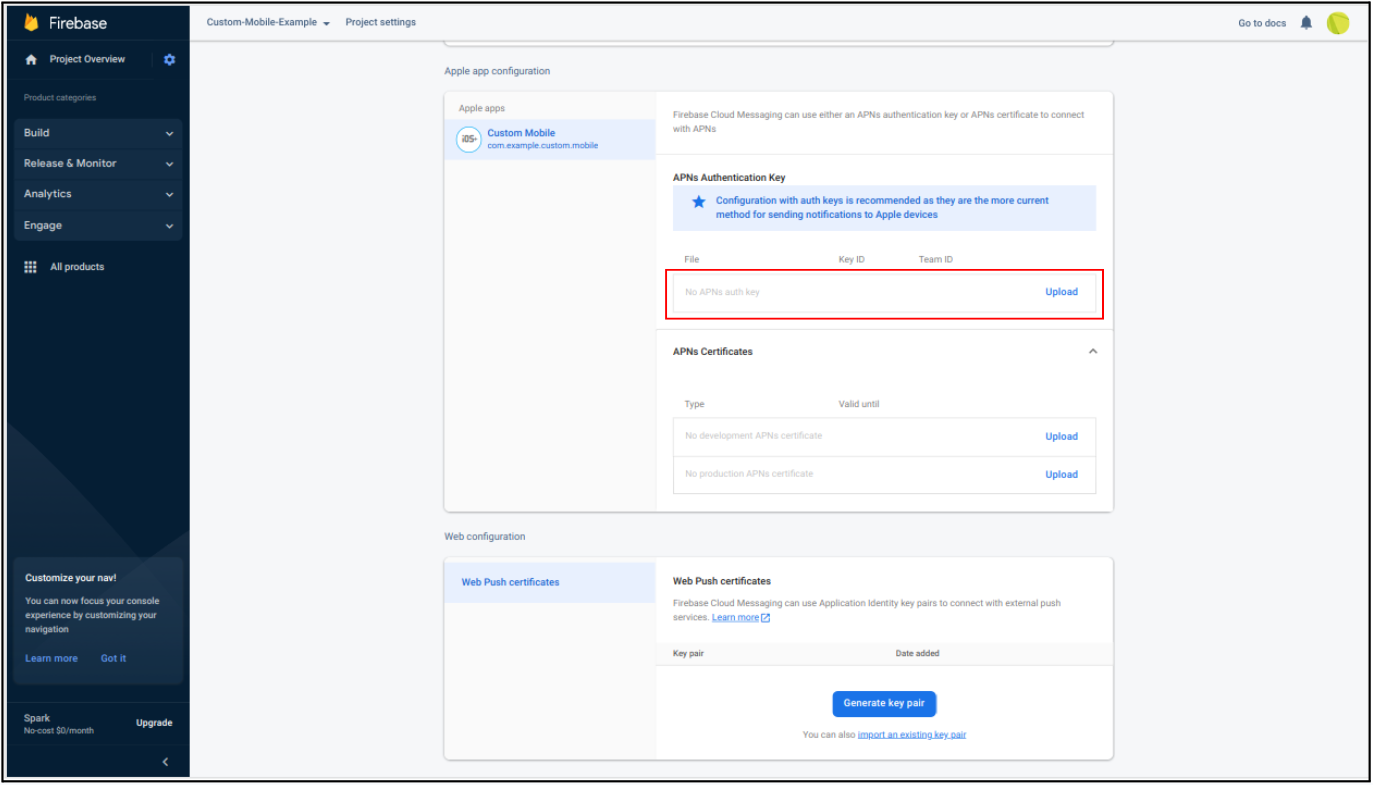Click the 'Type' column header
The image size is (1373, 785).
pyautogui.click(x=694, y=405)
